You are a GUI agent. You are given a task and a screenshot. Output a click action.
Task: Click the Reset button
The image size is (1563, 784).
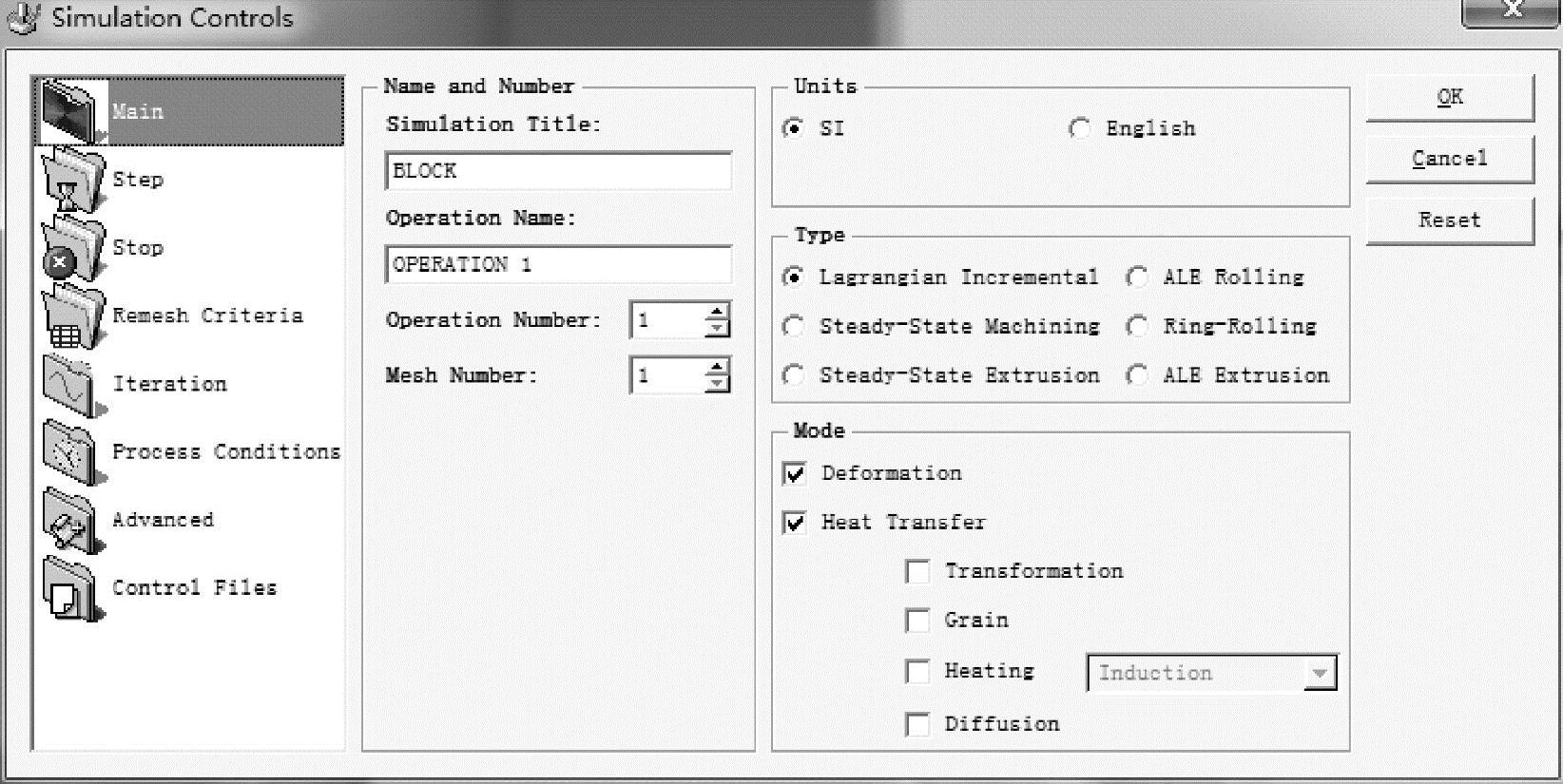[x=1449, y=220]
